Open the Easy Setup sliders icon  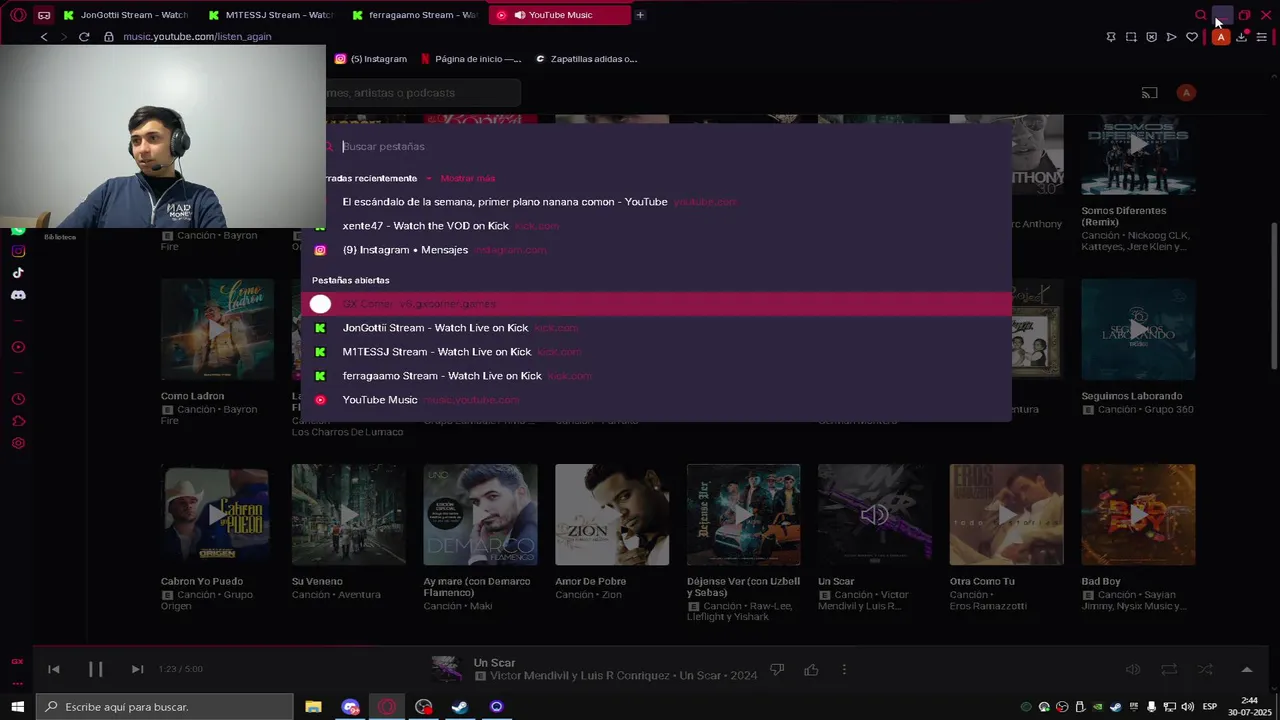pos(1261,37)
